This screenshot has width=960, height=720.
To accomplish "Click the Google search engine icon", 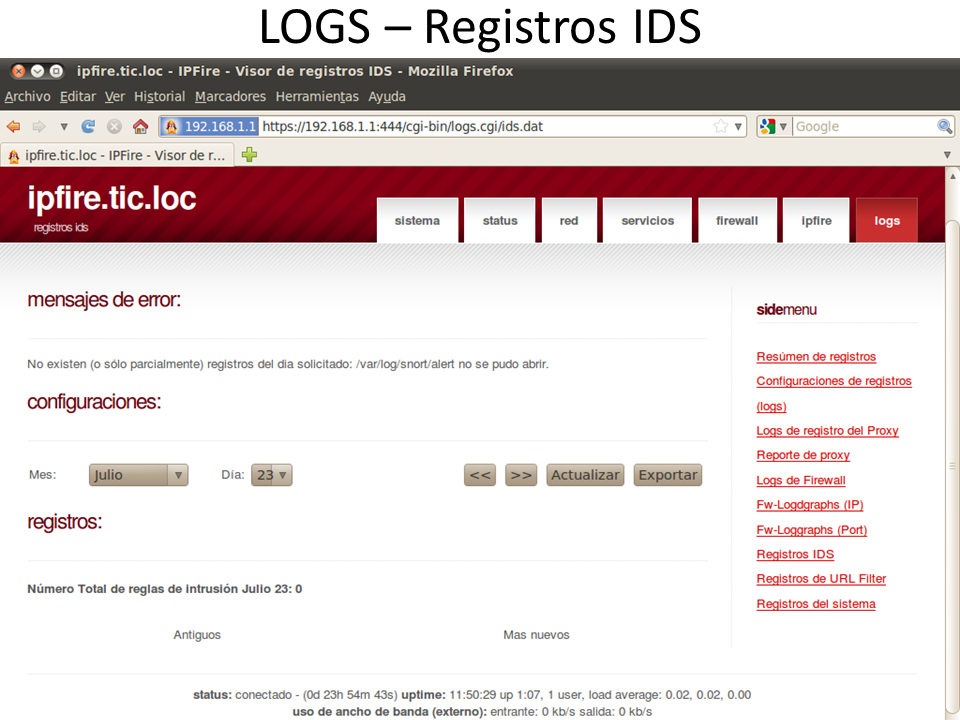I will (768, 127).
